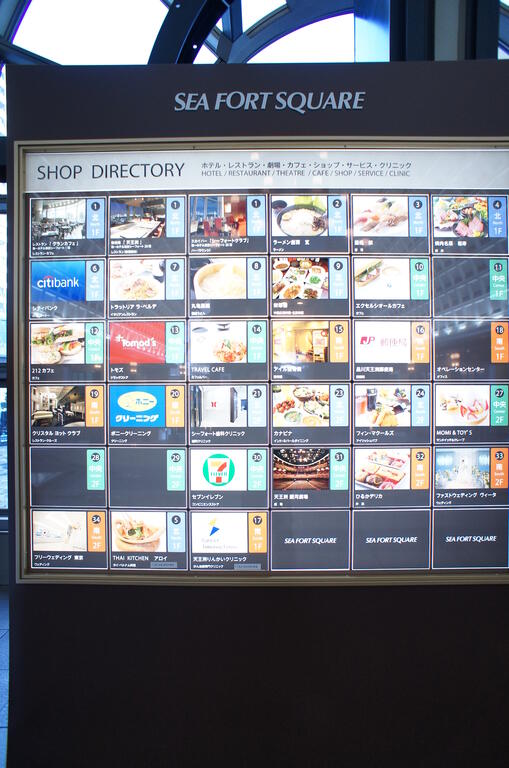Screen dimensions: 509x768
Task: Select the 'クリスタル ヨット クラブ' label
Action: [x=56, y=433]
